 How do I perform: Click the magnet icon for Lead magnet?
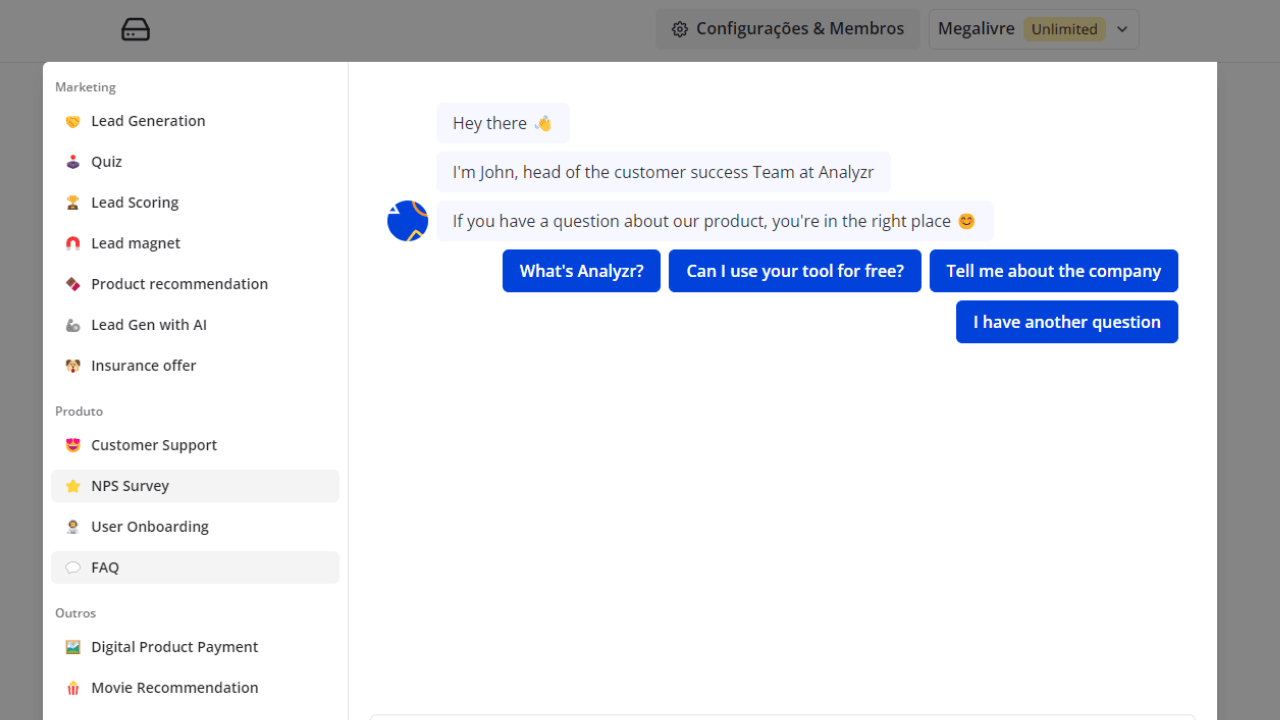pyautogui.click(x=73, y=244)
